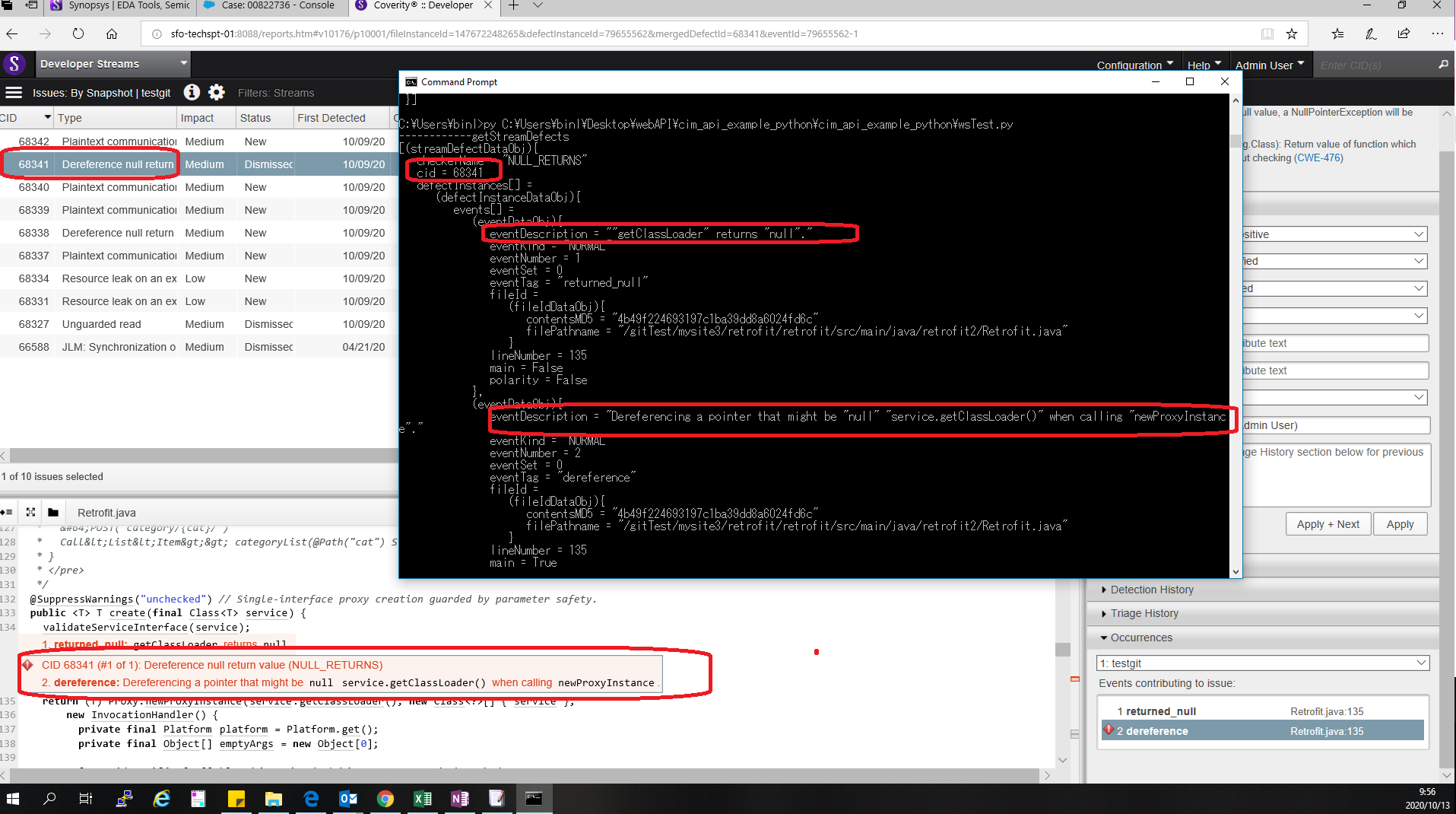Image resolution: width=1456 pixels, height=814 pixels.
Task: Click the red defect diamond on CID 68341
Action: click(28, 665)
